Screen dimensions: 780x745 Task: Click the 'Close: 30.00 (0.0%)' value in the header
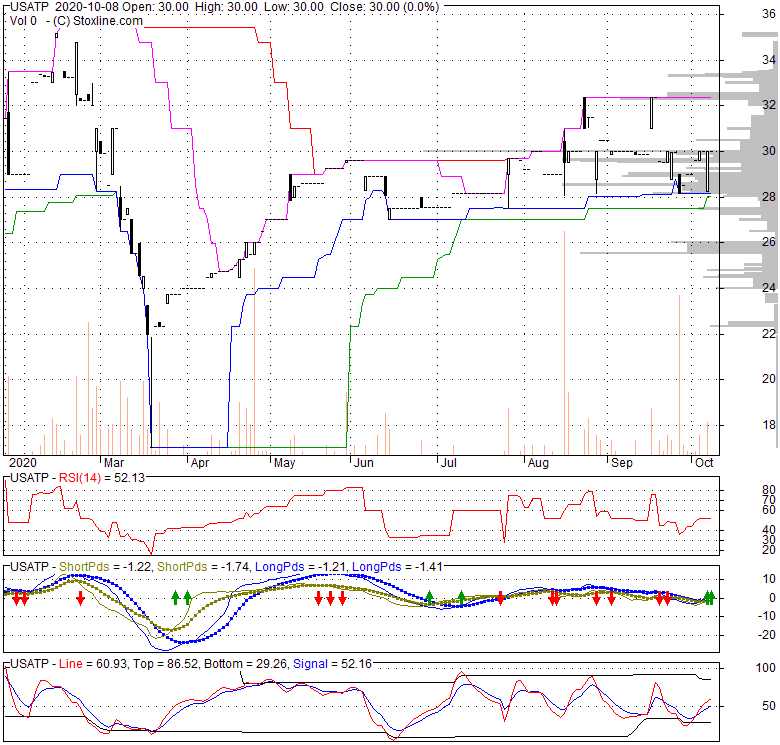(x=385, y=7)
